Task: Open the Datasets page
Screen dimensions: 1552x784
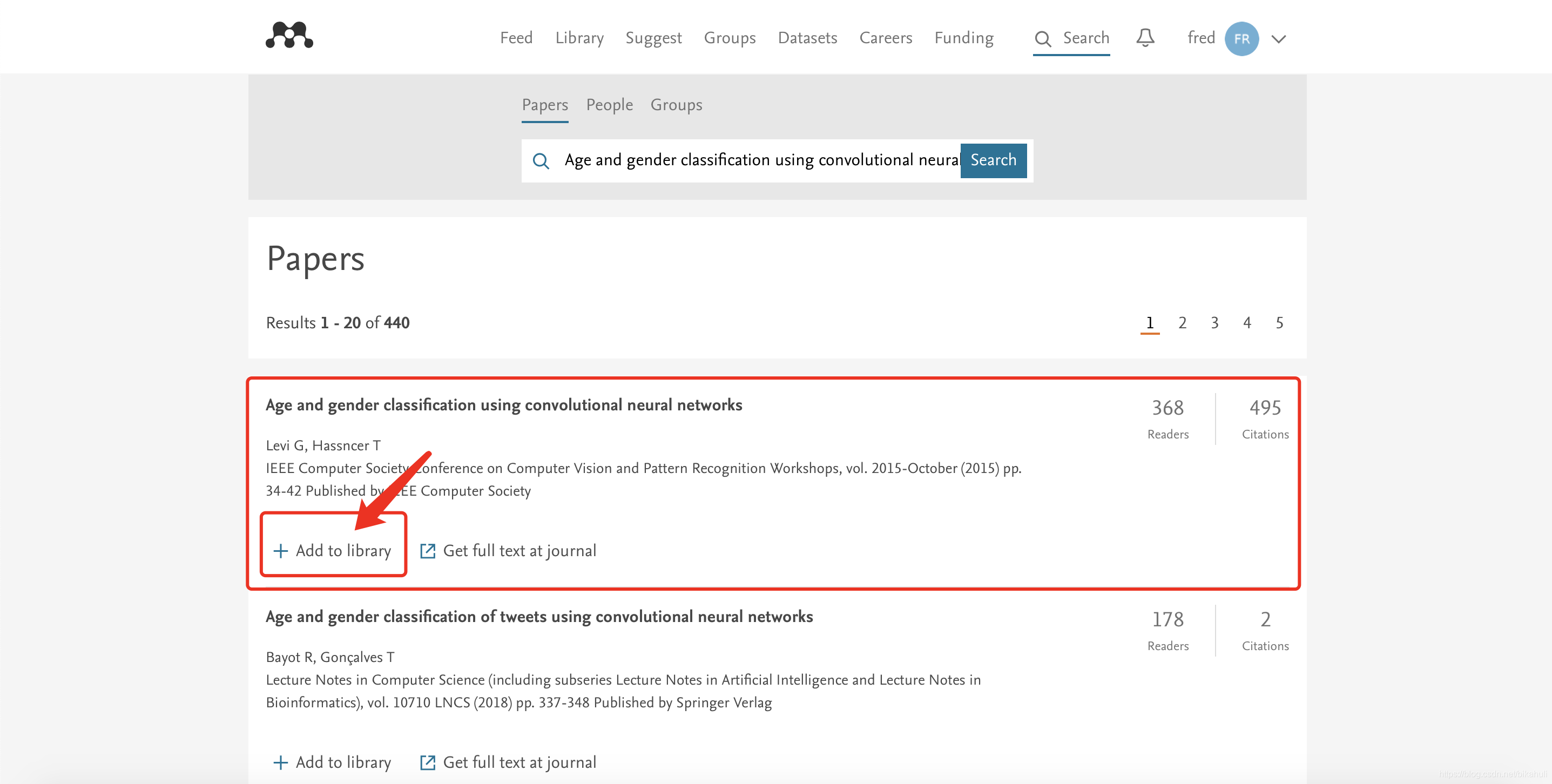Action: click(x=807, y=38)
